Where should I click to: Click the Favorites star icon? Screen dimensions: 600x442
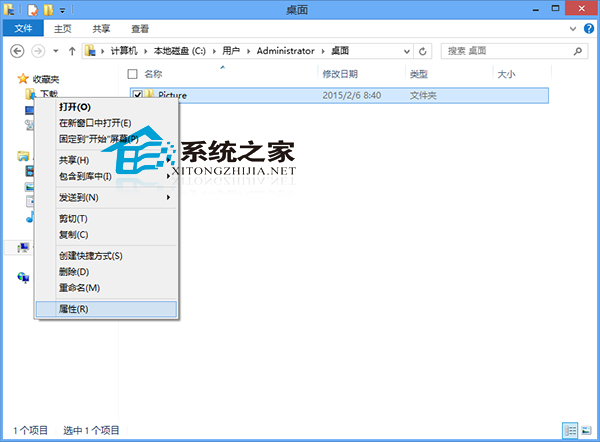24,78
